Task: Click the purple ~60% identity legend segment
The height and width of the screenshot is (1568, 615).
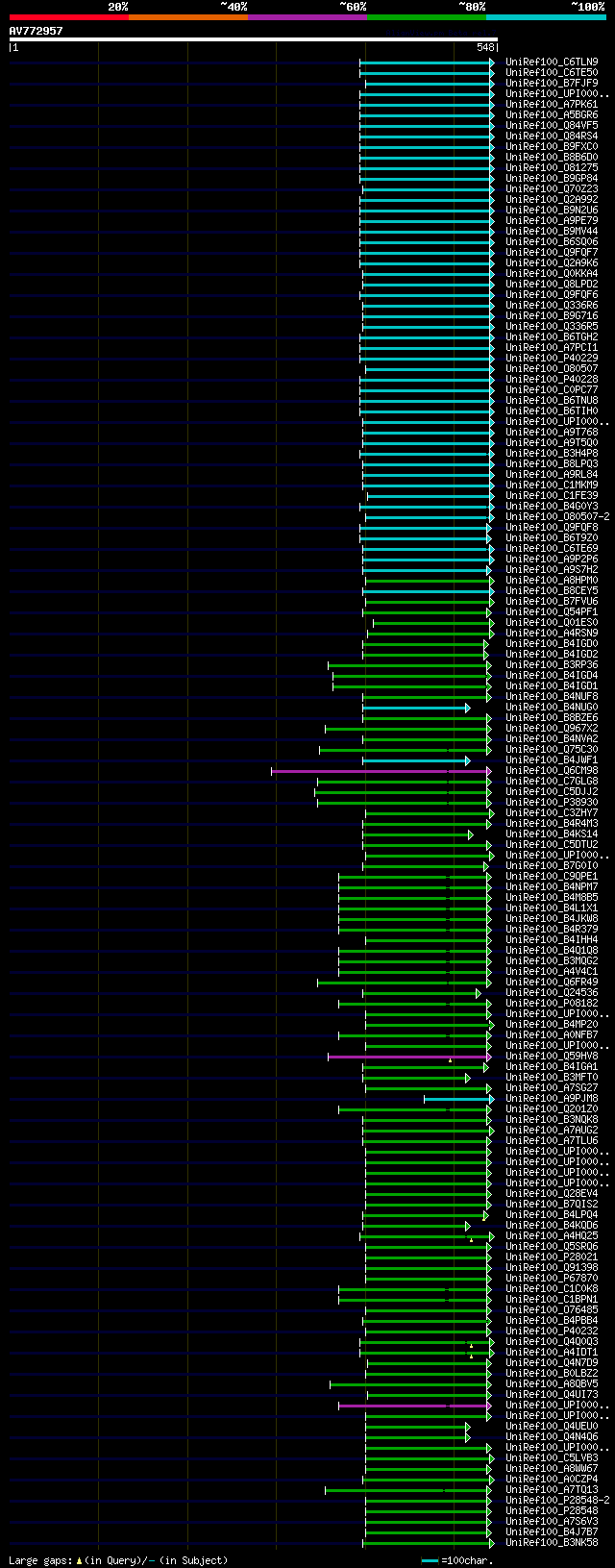Action: pyautogui.click(x=307, y=16)
